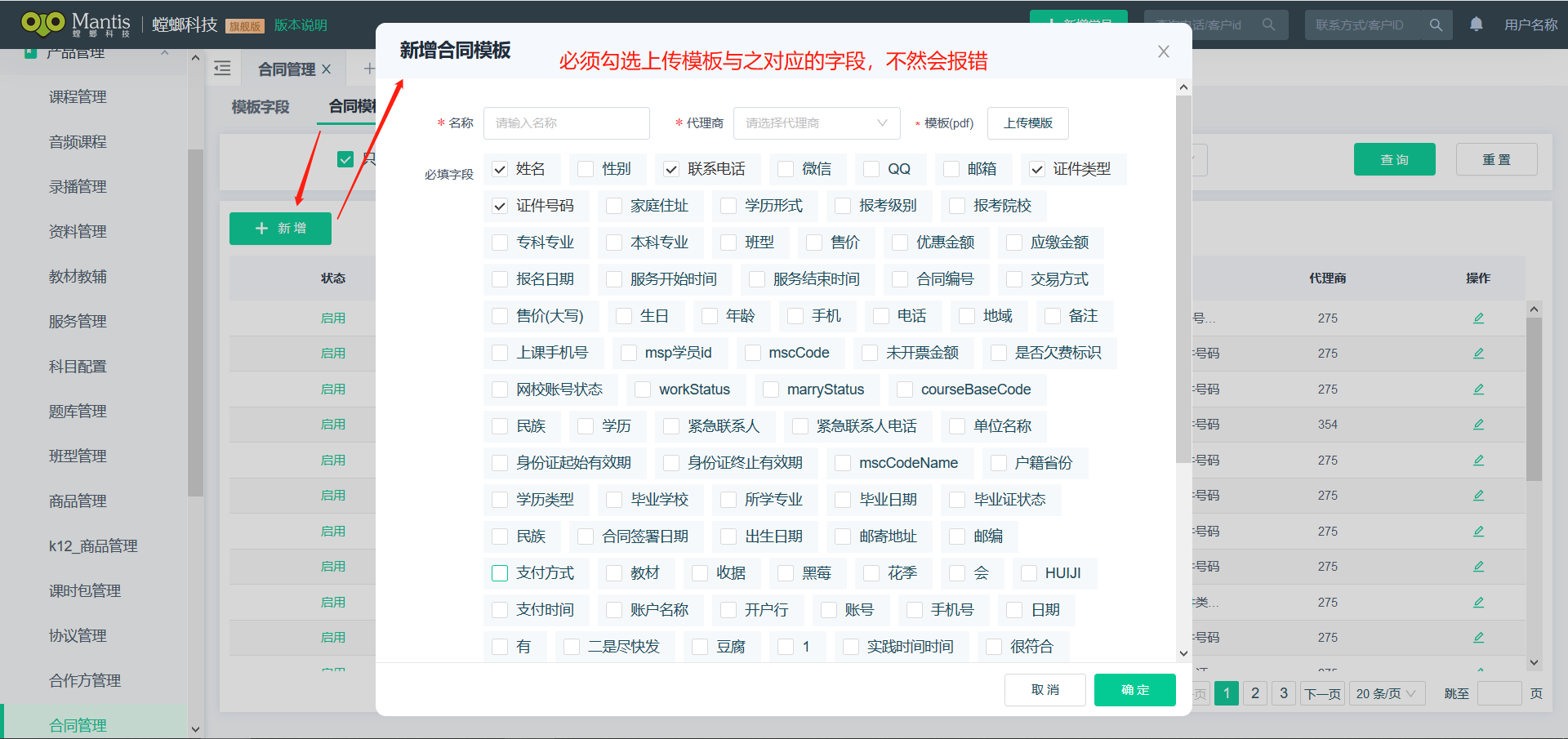Open 课程管理 in the sidebar

[78, 97]
